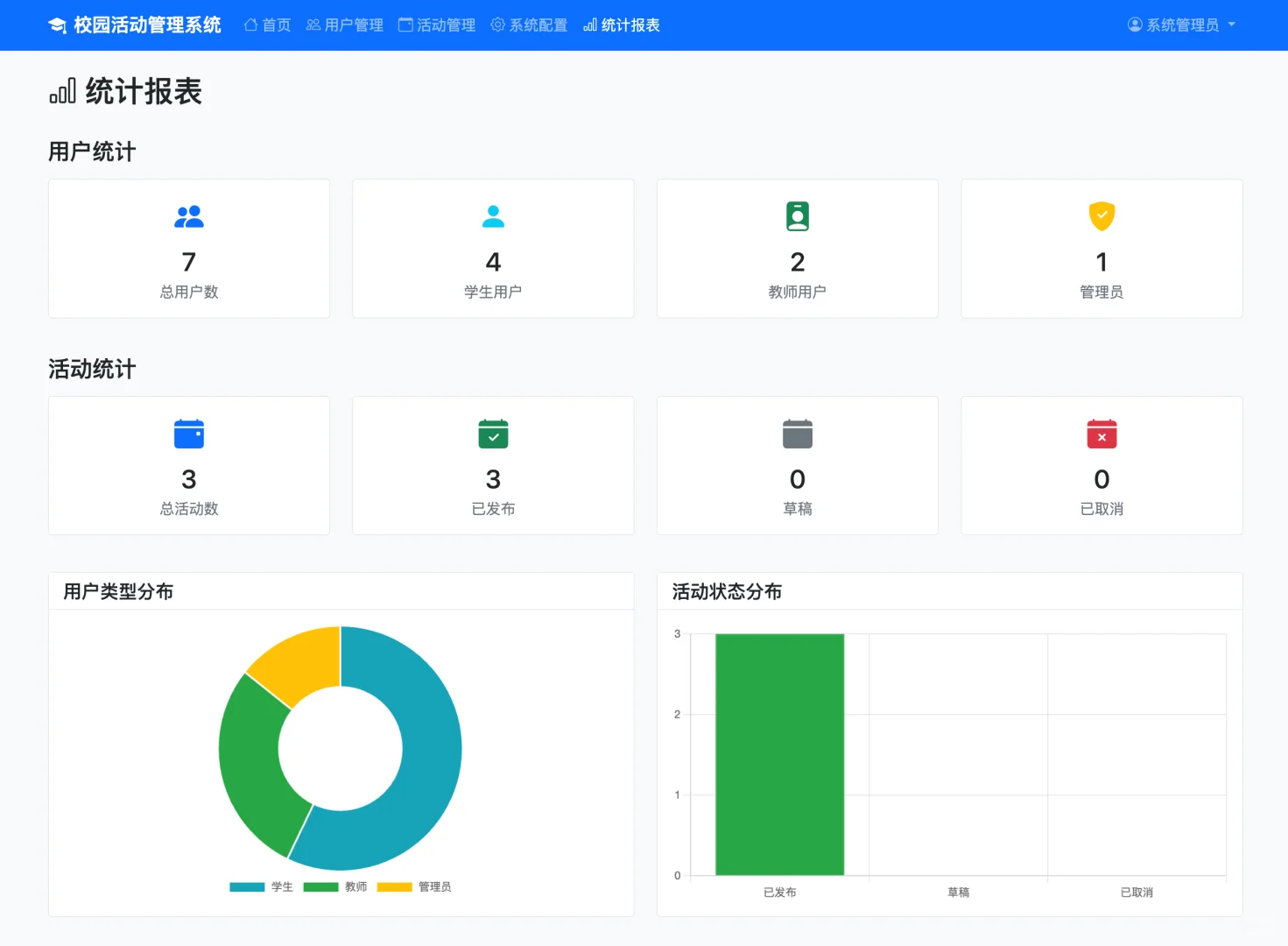
Task: Expand the user menu chevron arrow
Action: (x=1232, y=25)
